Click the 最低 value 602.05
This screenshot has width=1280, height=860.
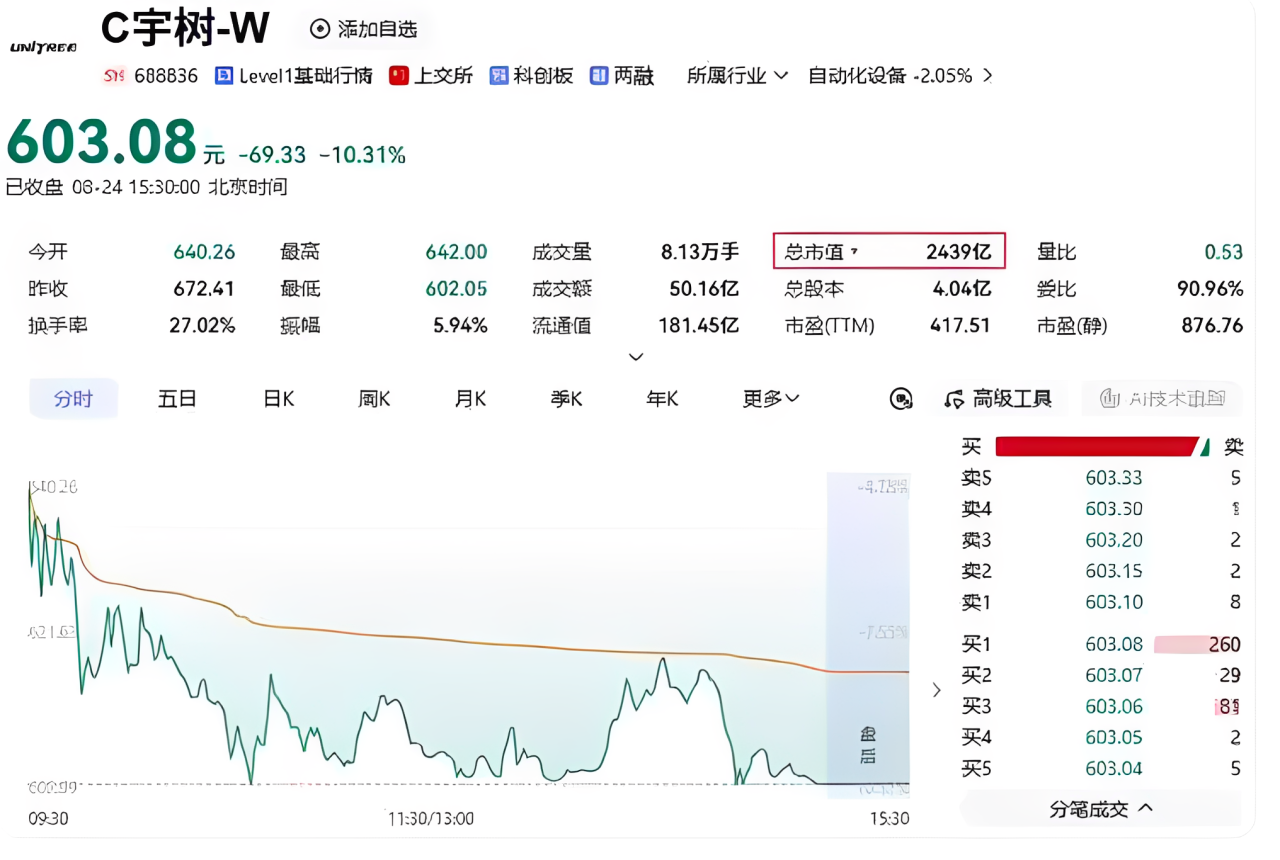(x=457, y=289)
